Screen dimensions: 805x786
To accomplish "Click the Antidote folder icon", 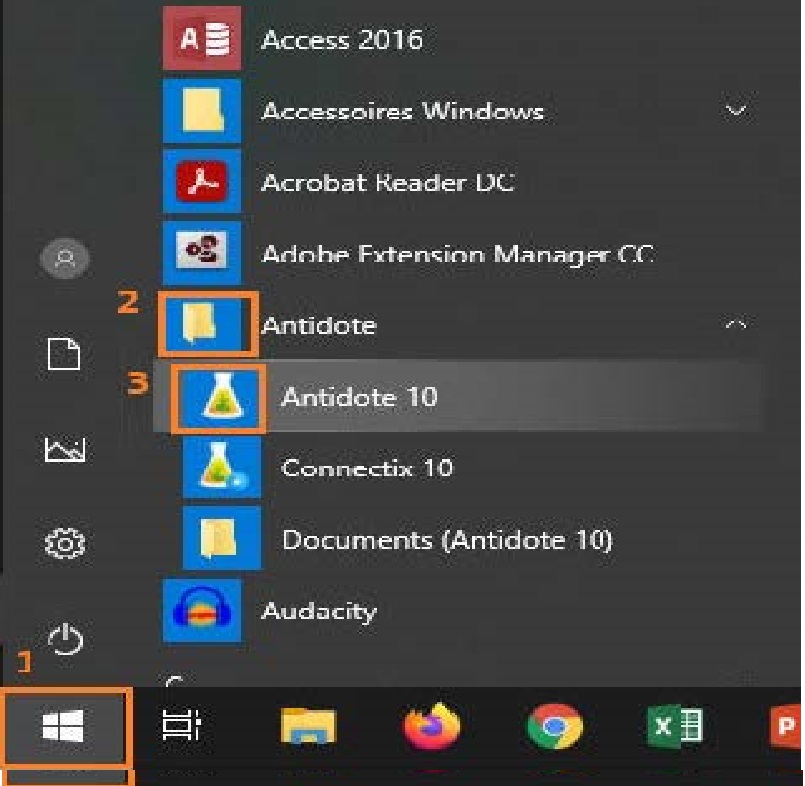I will [202, 325].
